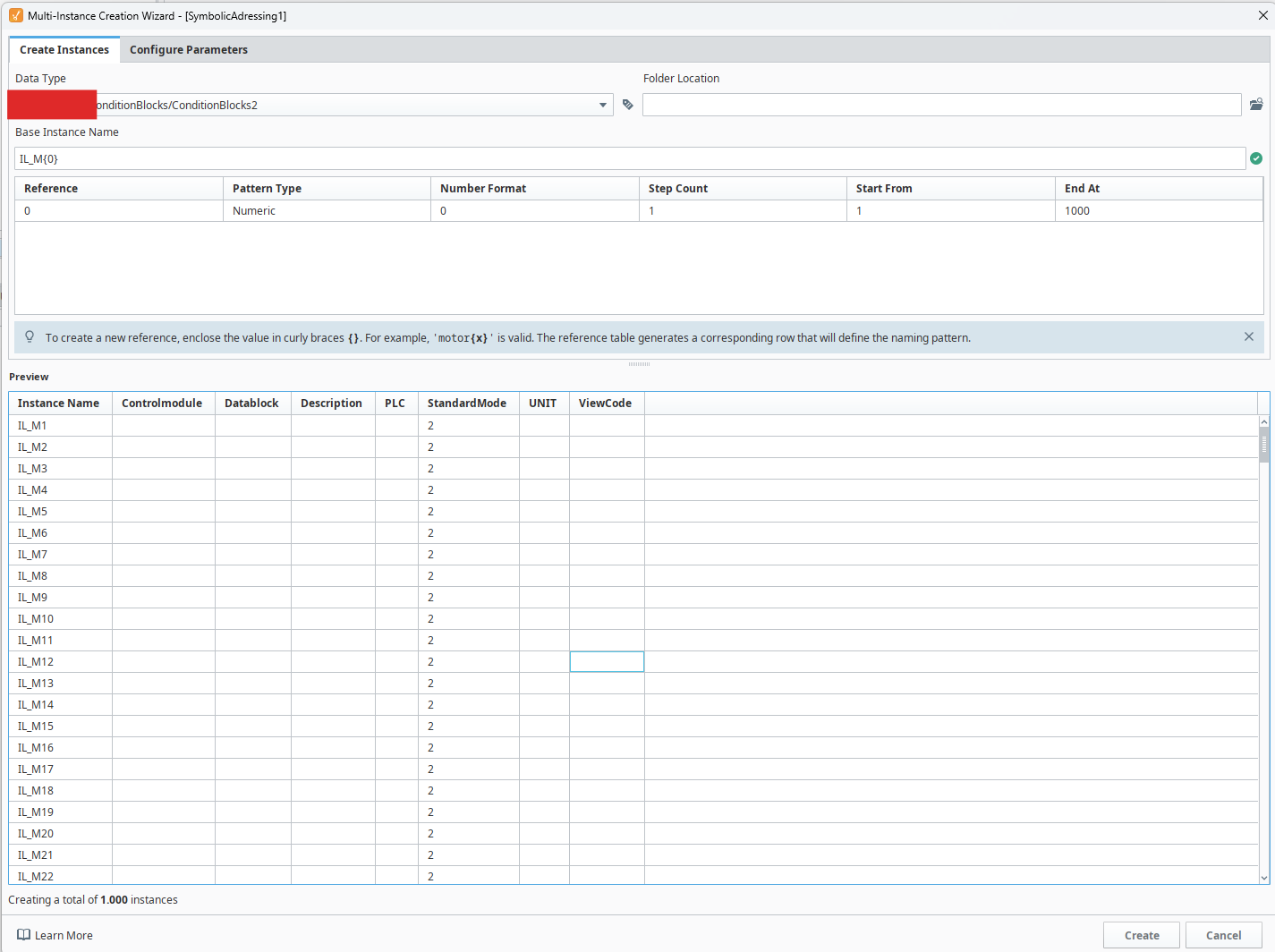Screen dimensions: 1275x952
Task: Switch to the Create Instances tab
Action: pyautogui.click(x=64, y=49)
